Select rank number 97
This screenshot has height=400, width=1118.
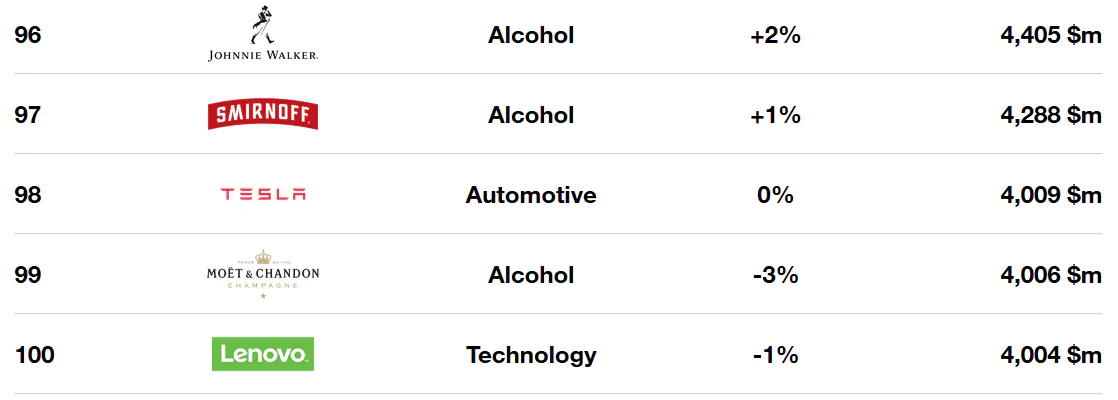[27, 115]
